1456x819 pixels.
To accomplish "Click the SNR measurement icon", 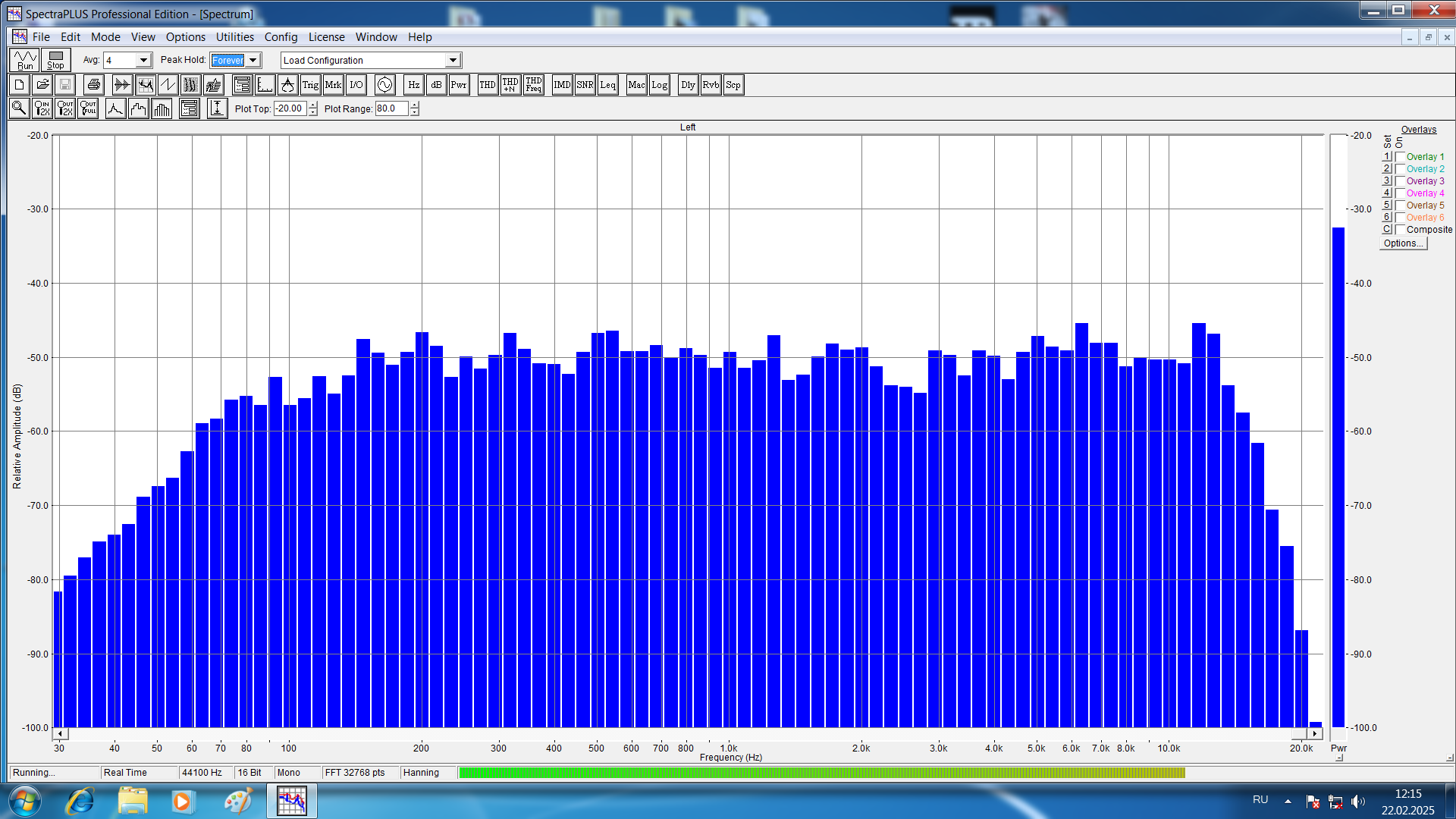I will click(x=585, y=85).
